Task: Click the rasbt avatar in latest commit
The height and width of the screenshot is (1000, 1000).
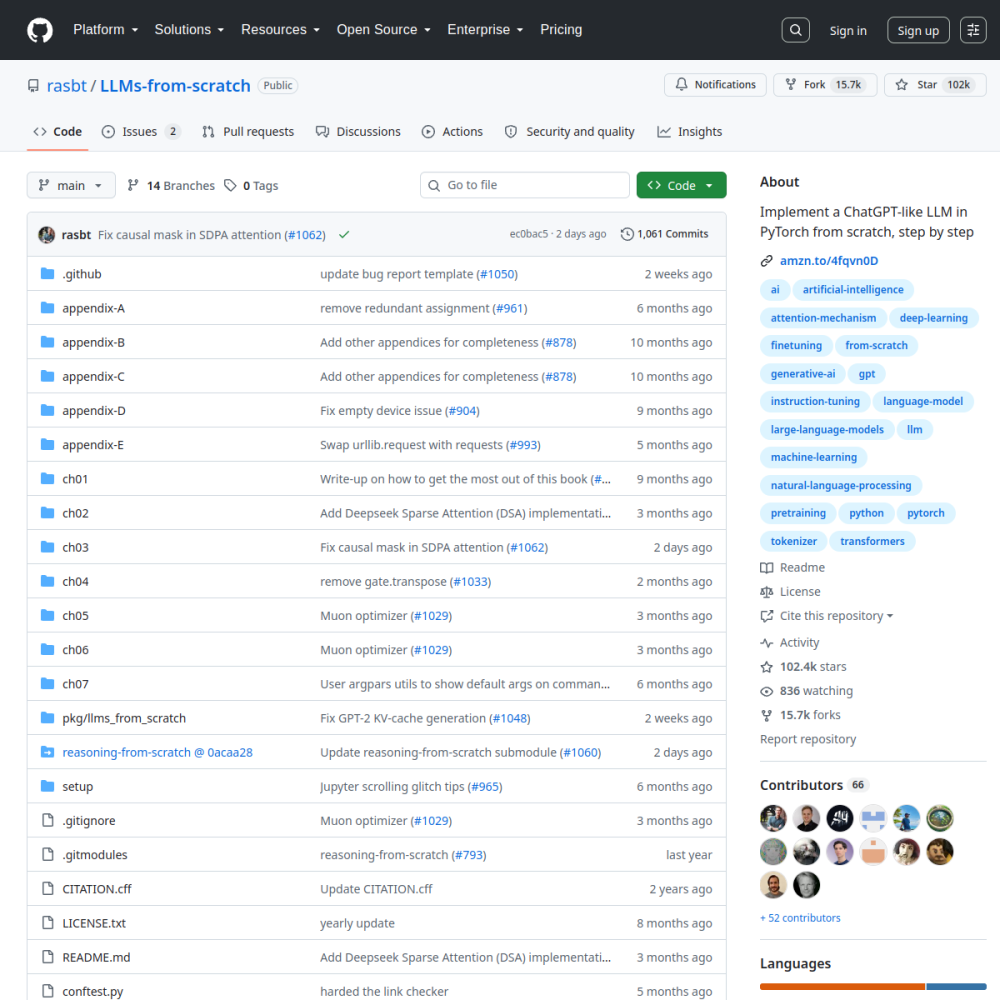Action: (47, 235)
